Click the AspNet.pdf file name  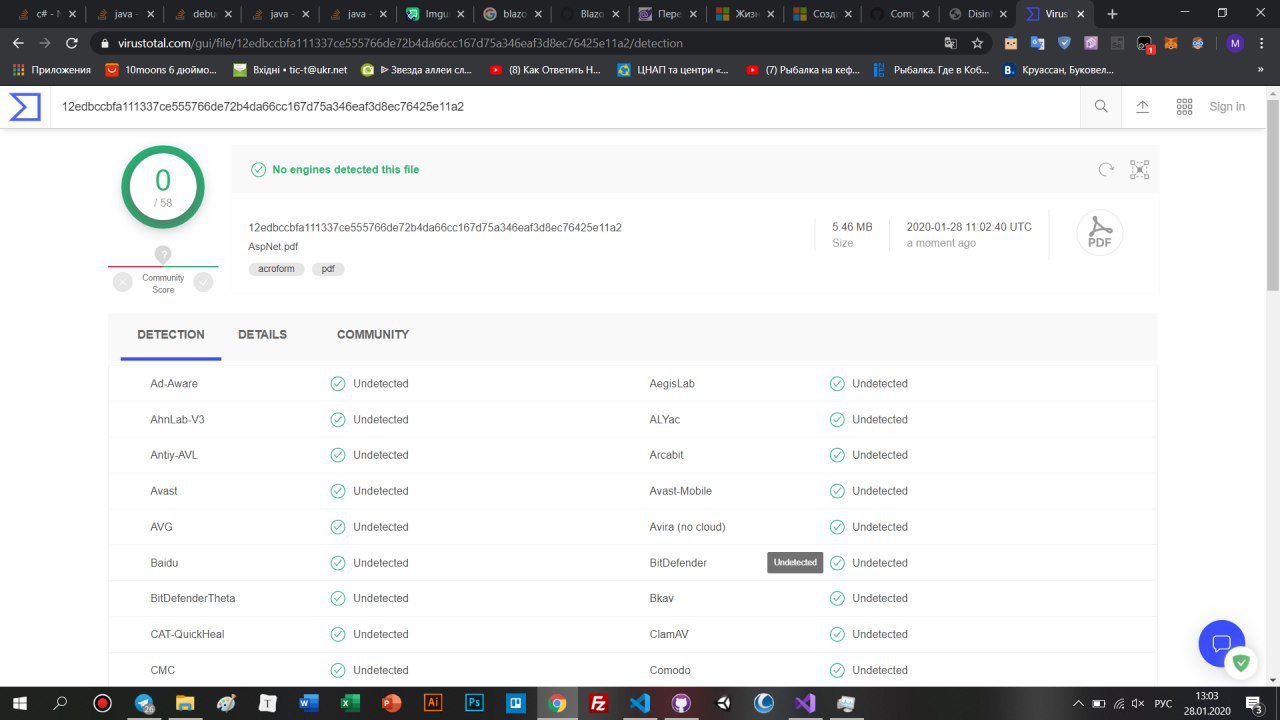(x=273, y=246)
